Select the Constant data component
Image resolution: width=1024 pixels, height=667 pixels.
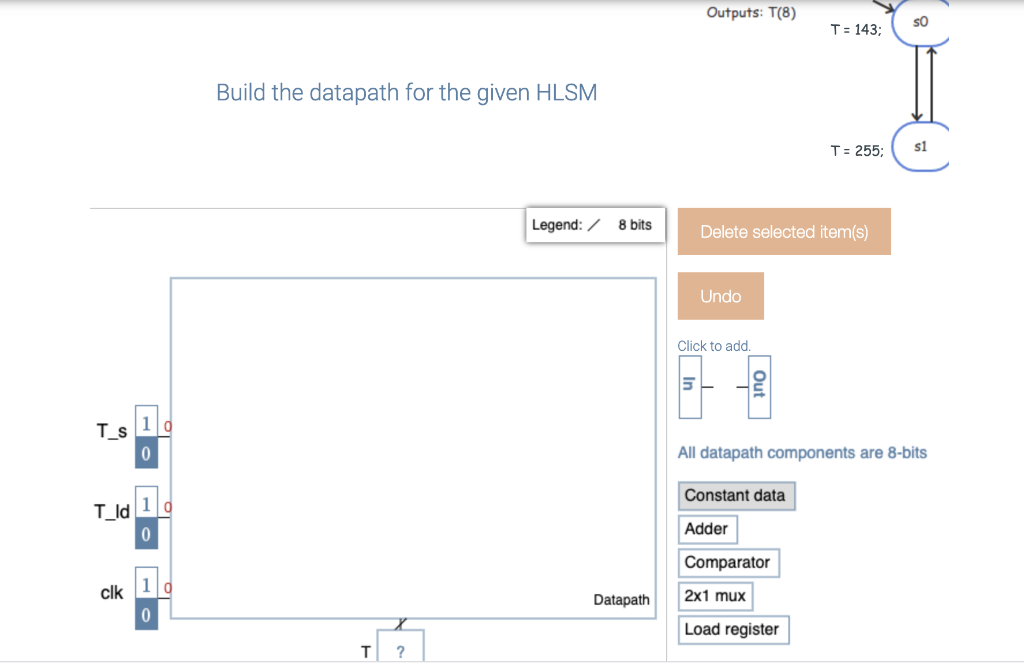(737, 495)
